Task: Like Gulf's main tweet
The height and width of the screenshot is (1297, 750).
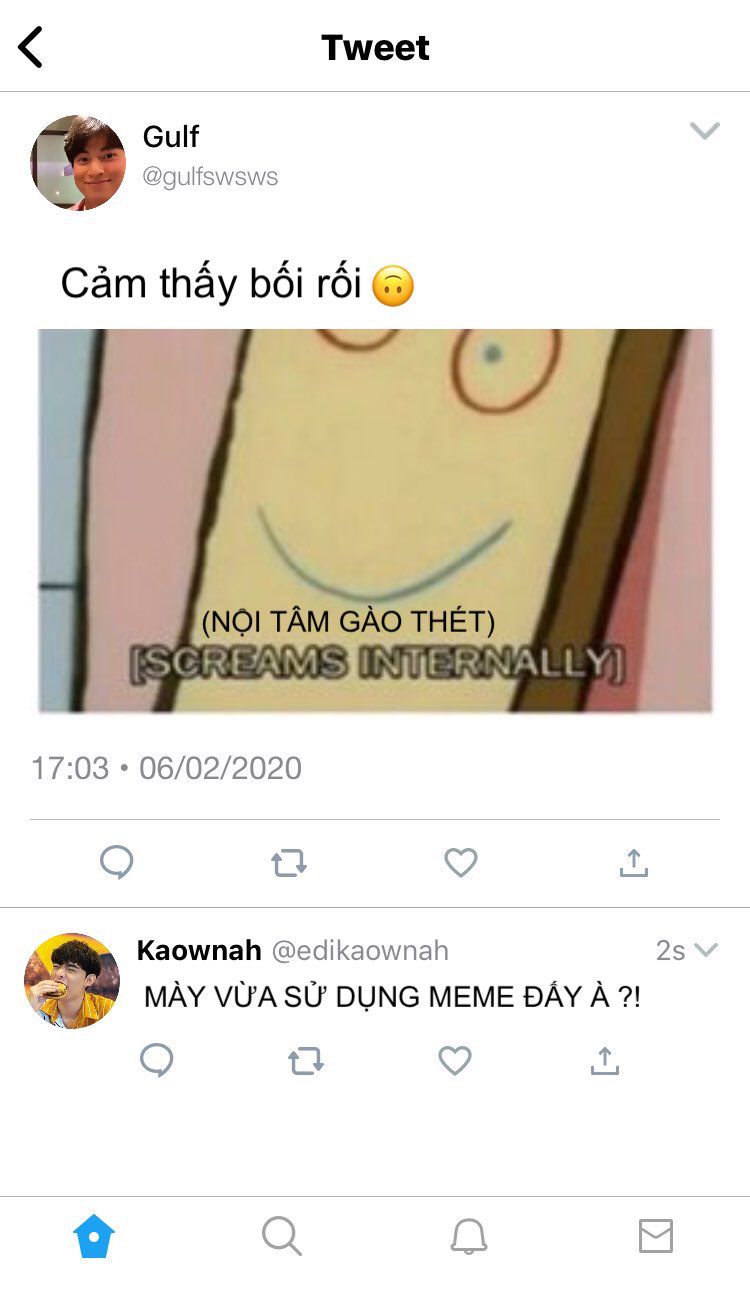Action: pyautogui.click(x=461, y=862)
